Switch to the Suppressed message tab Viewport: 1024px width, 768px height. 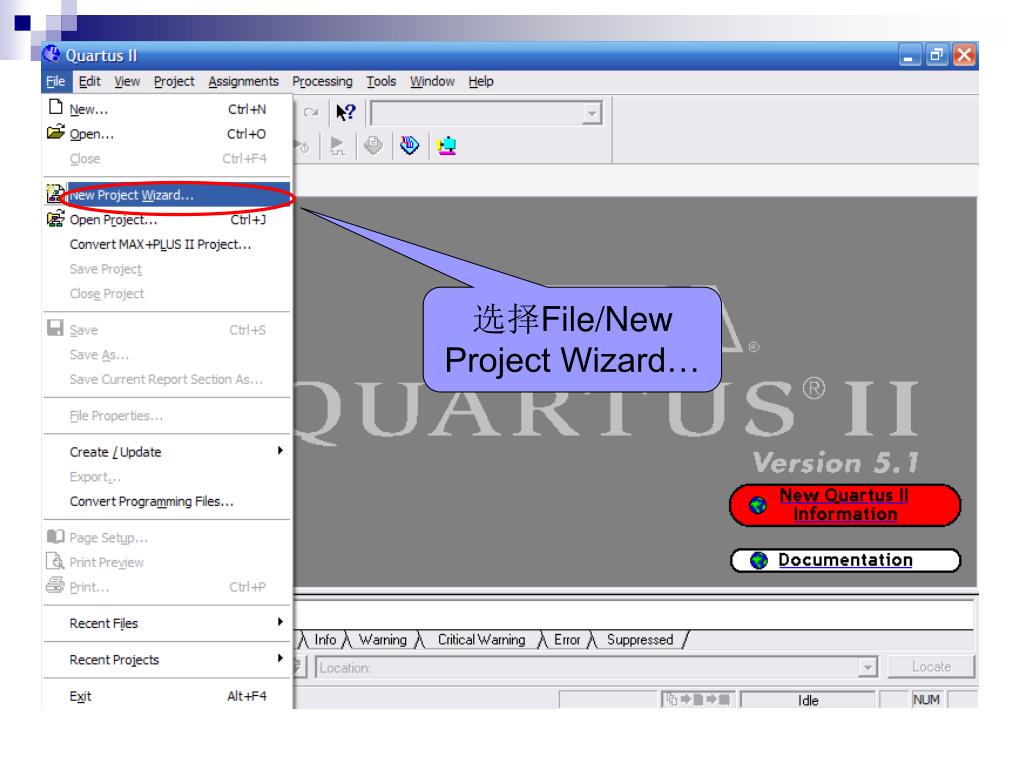pos(639,640)
